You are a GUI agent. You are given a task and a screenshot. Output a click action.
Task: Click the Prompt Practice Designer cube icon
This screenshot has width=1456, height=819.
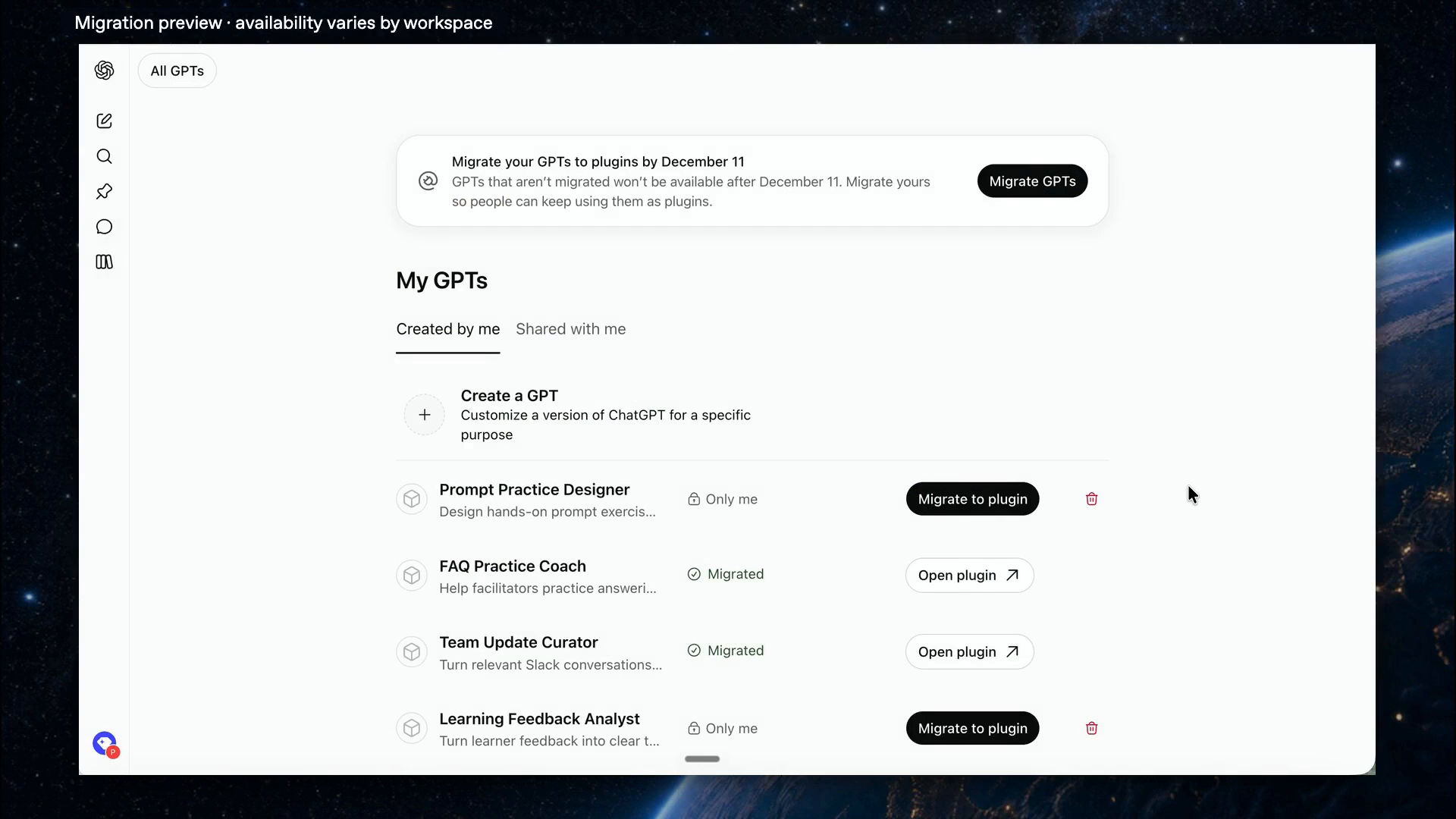click(412, 499)
